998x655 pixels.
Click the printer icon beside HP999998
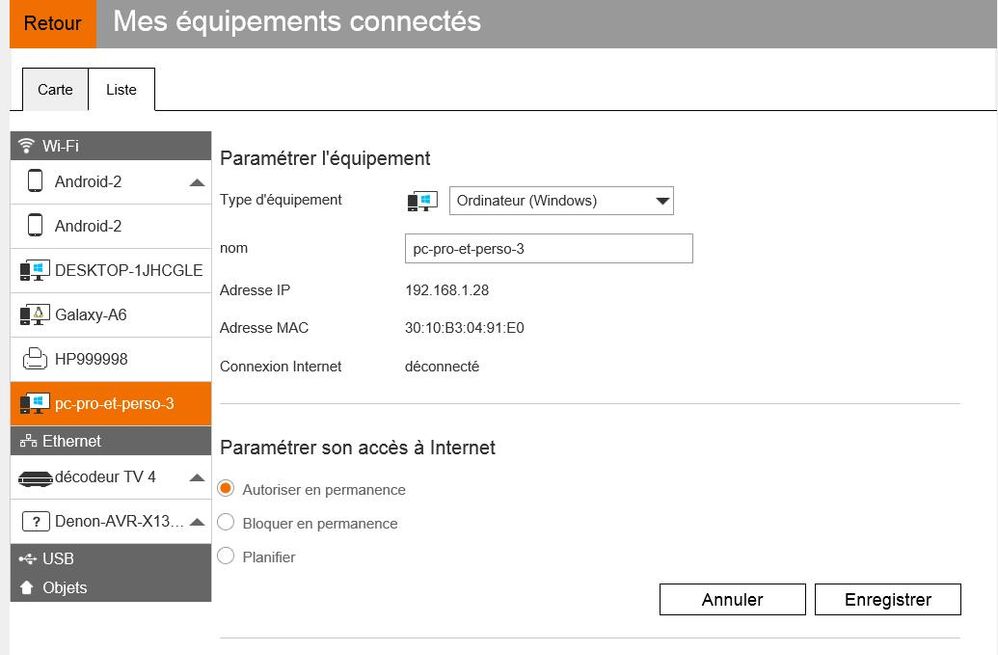tap(35, 359)
